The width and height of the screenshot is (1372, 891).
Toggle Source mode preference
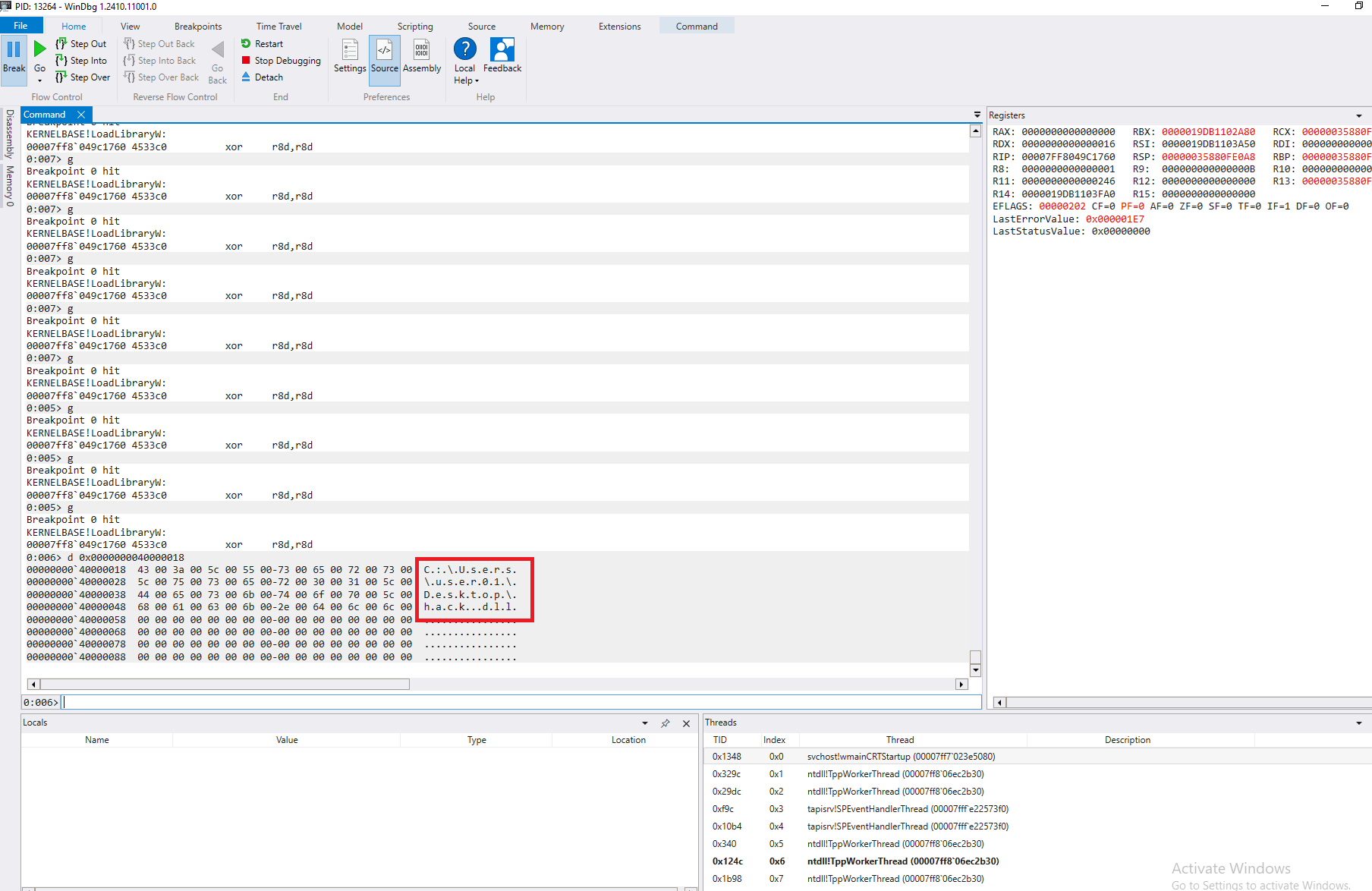[x=385, y=51]
